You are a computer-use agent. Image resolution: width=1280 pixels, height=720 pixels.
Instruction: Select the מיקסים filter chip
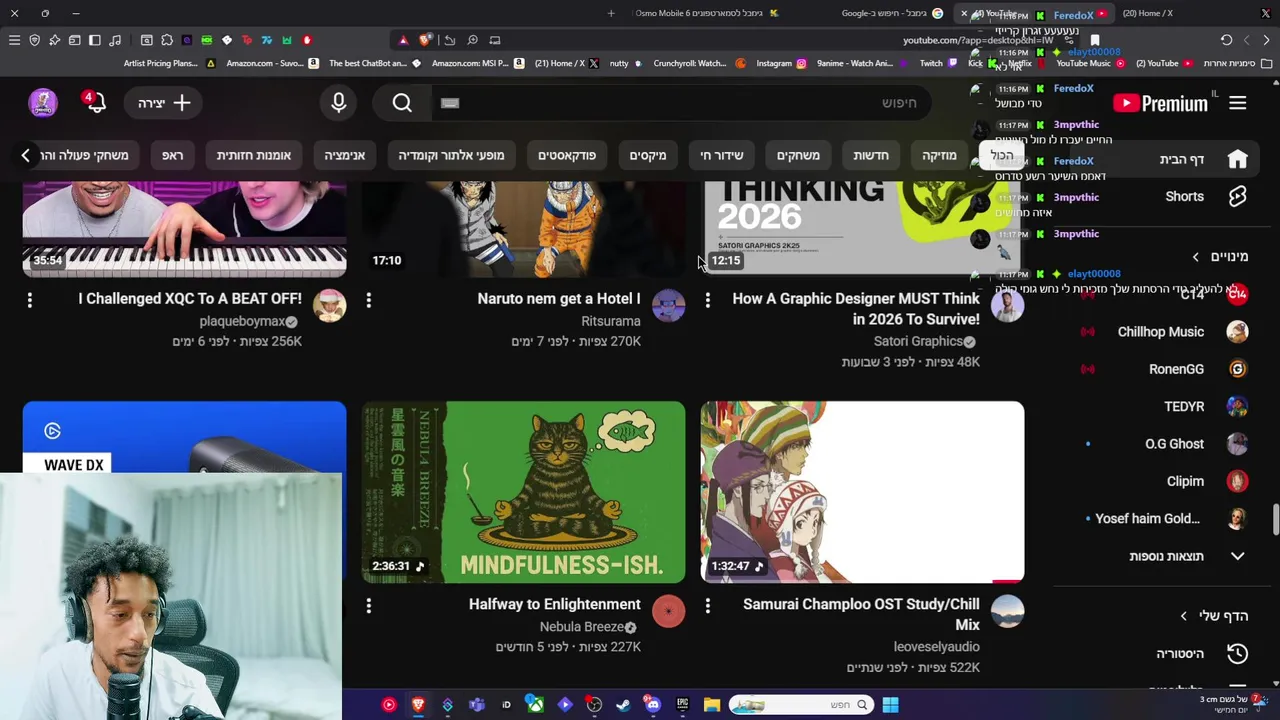click(x=647, y=155)
